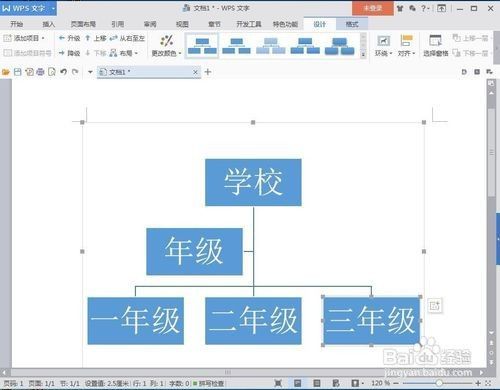Toggle the ribbon collapse icon
The height and width of the screenshot is (390, 500).
(441, 8)
